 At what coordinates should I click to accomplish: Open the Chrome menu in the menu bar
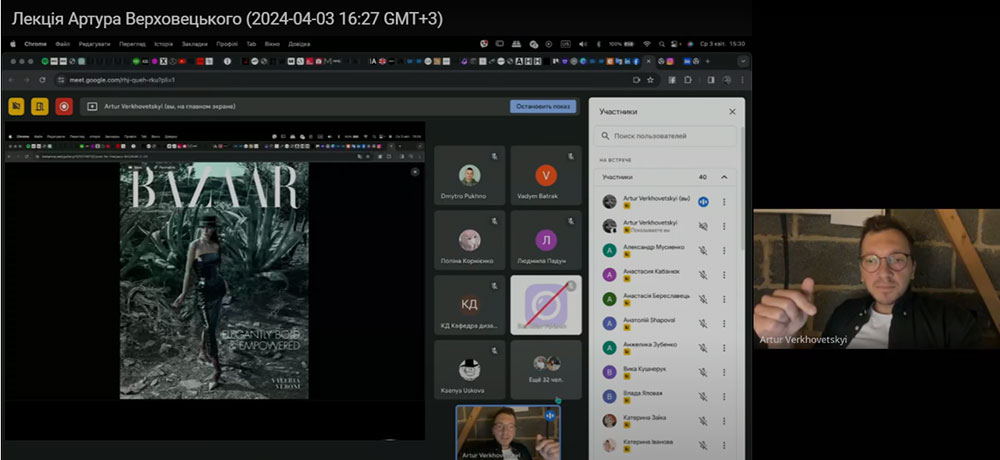click(x=35, y=44)
